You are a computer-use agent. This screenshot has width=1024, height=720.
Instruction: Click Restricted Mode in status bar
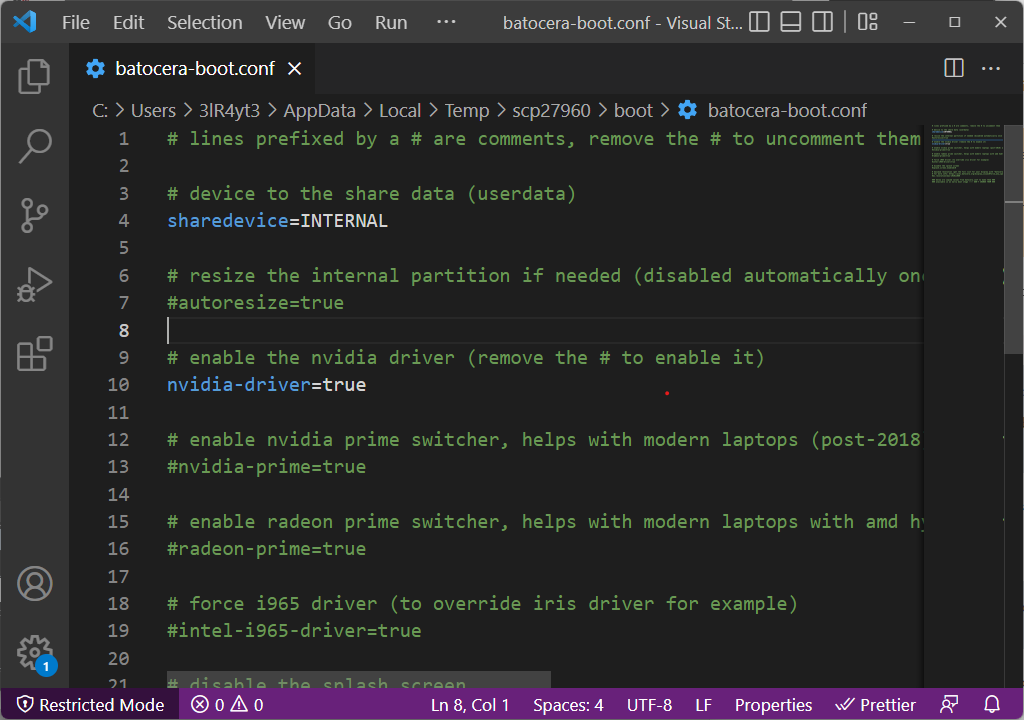pos(90,704)
